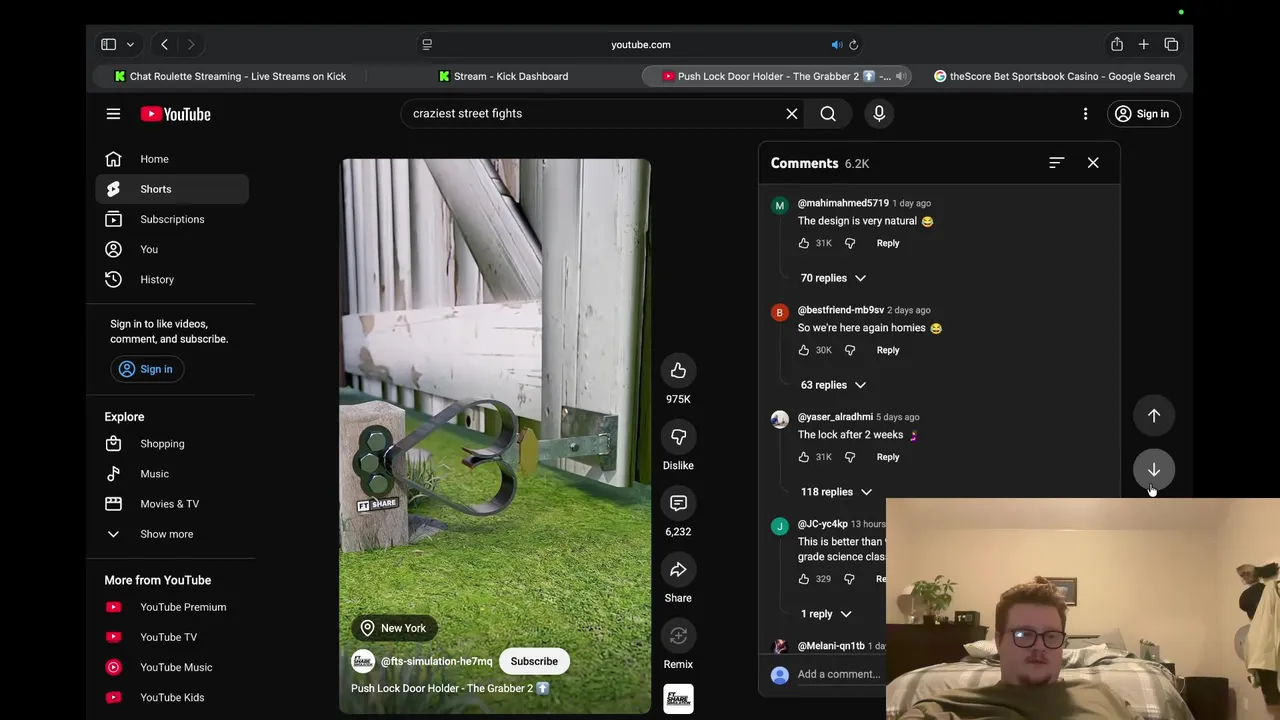Open Shopping under Explore

(x=172, y=444)
